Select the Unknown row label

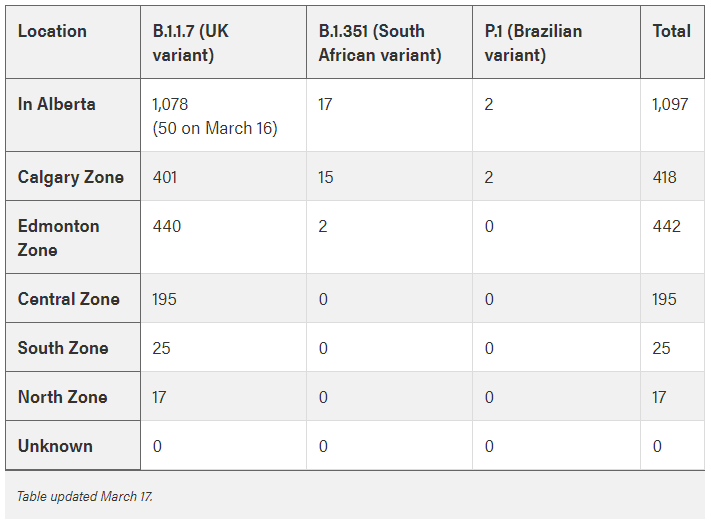[x=55, y=446]
